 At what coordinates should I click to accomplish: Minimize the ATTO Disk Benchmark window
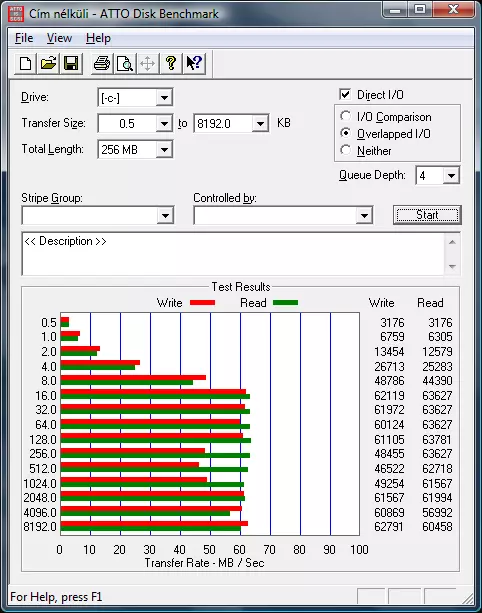coord(395,9)
